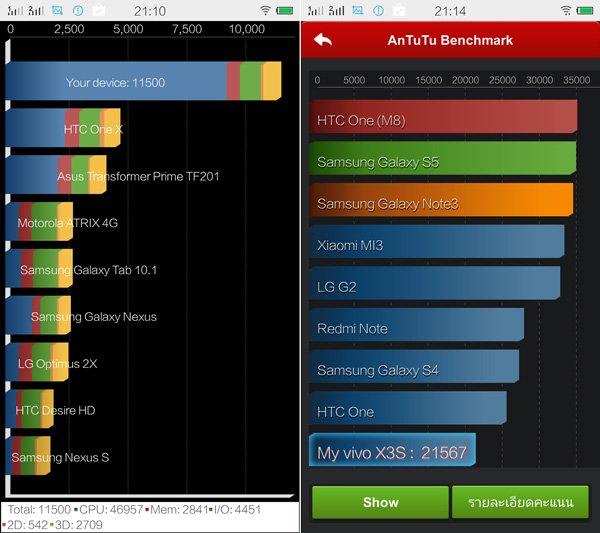The width and height of the screenshot is (600, 533).
Task: Tap the green I/O segment of Your device bar
Action: (x=251, y=81)
